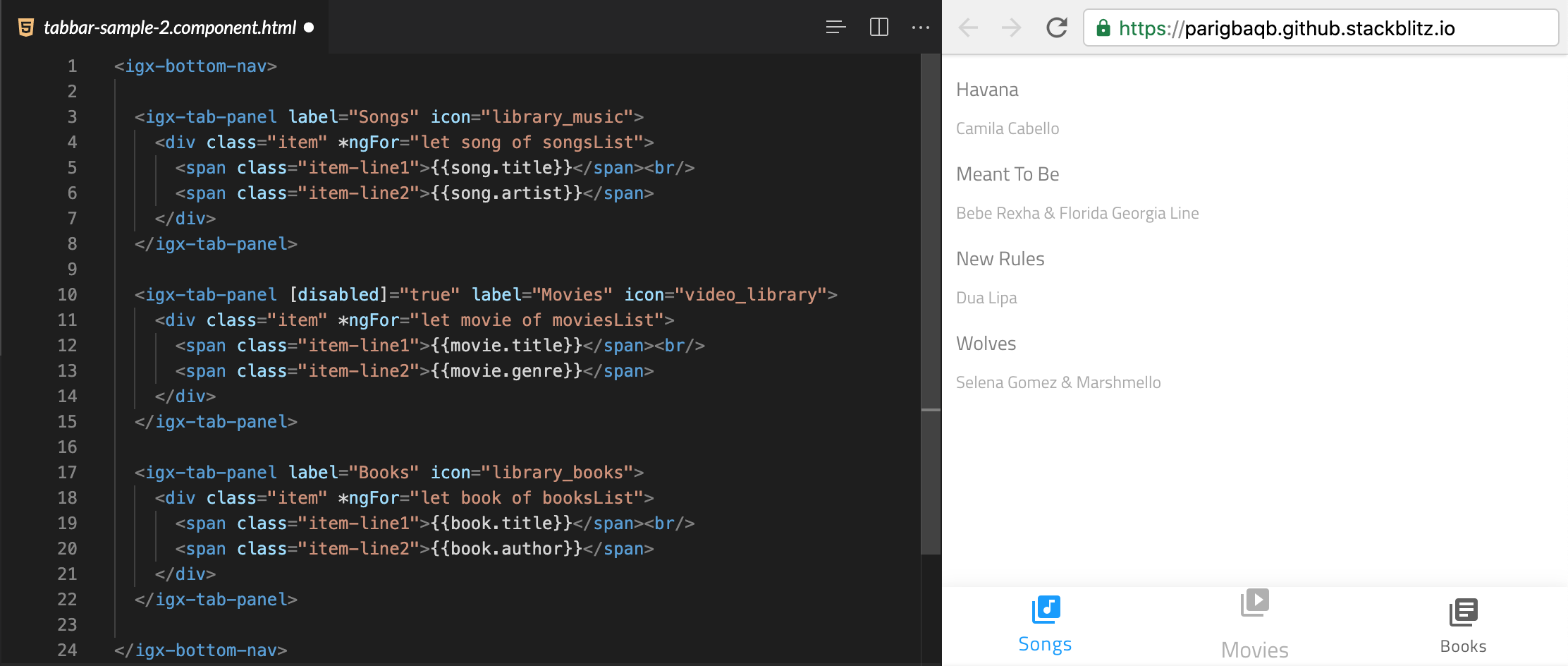
Task: Click Selena Gomez & Marshmello text
Action: (x=1058, y=382)
